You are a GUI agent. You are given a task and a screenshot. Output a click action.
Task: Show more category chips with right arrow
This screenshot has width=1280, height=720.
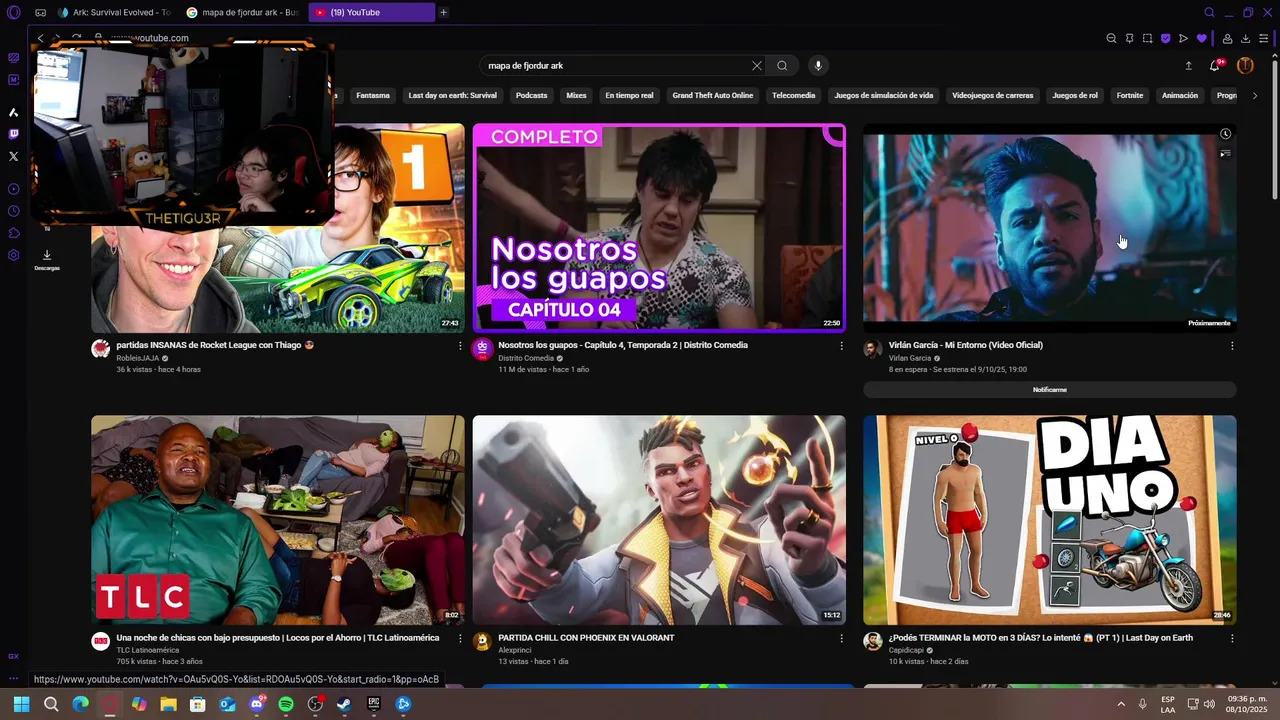(1255, 96)
